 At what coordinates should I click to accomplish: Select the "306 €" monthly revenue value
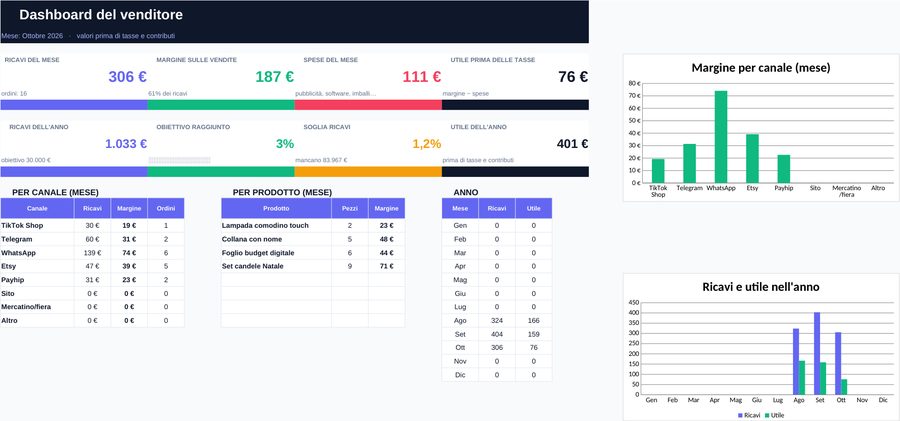(x=127, y=77)
